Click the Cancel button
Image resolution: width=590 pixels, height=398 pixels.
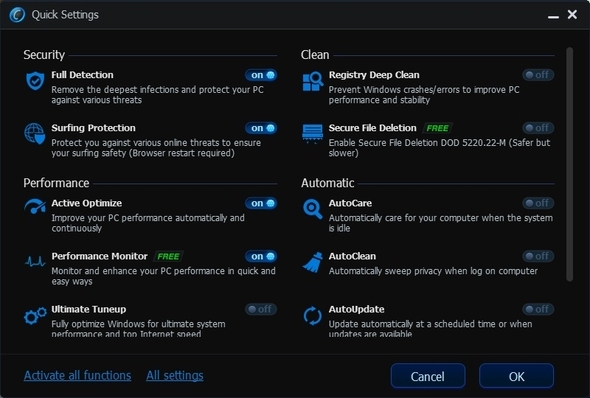pyautogui.click(x=428, y=376)
